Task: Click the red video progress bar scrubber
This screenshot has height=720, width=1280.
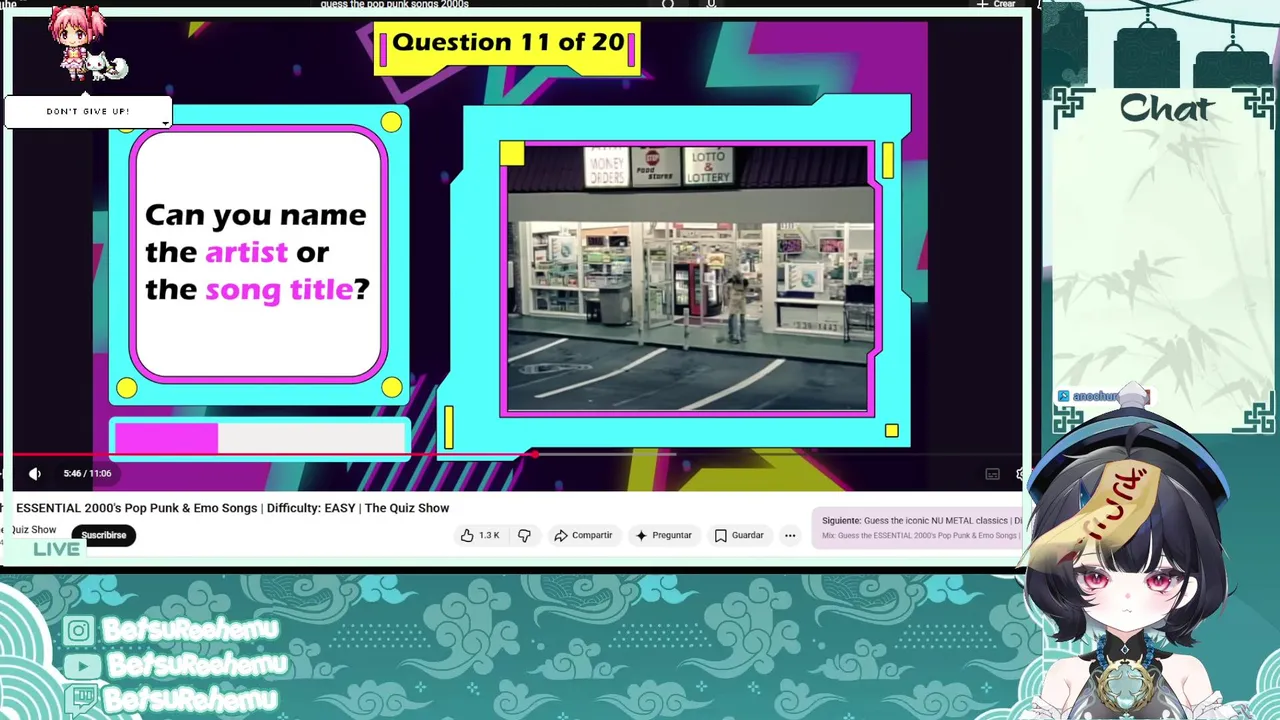Action: (x=535, y=455)
